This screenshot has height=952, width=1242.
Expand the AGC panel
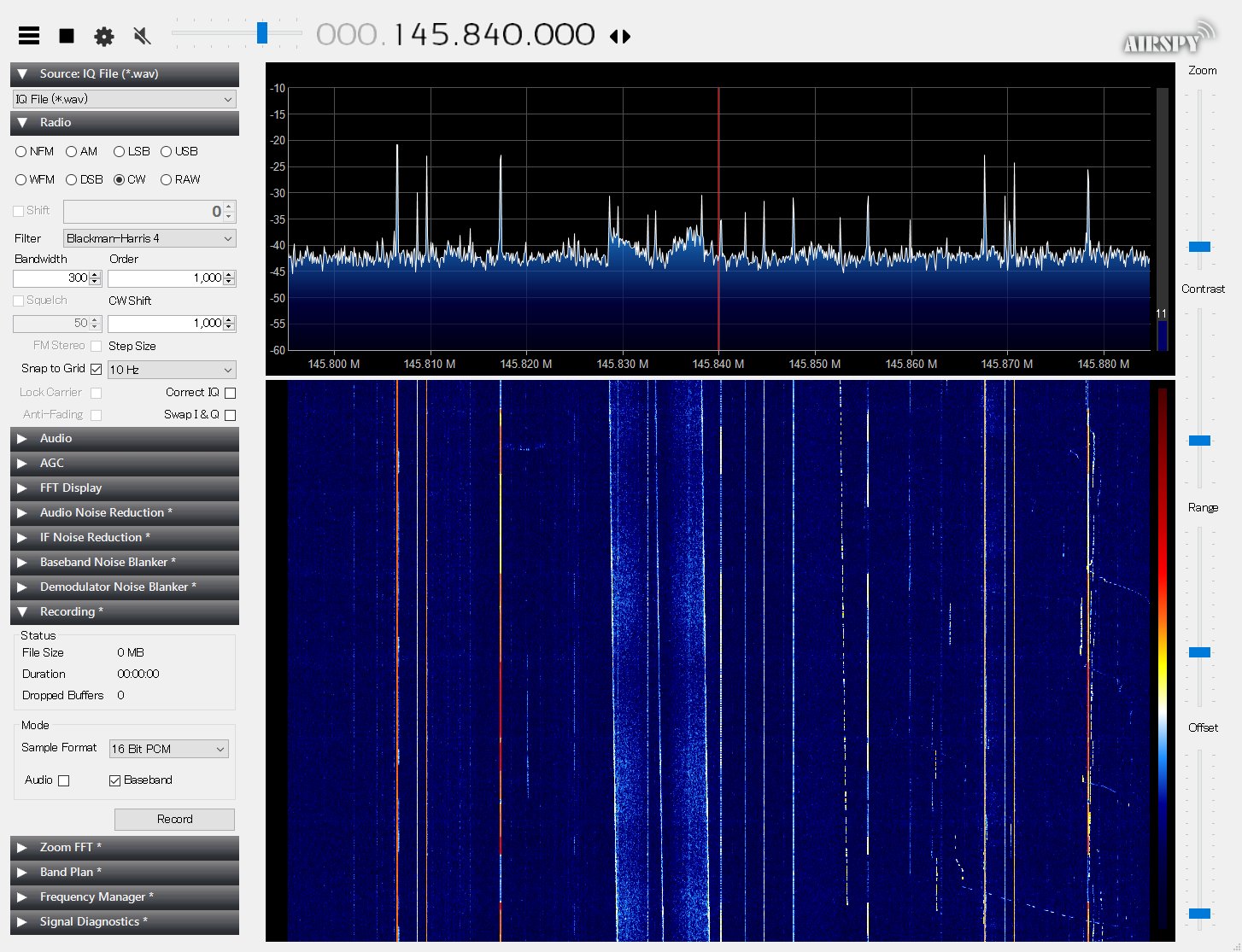(124, 463)
